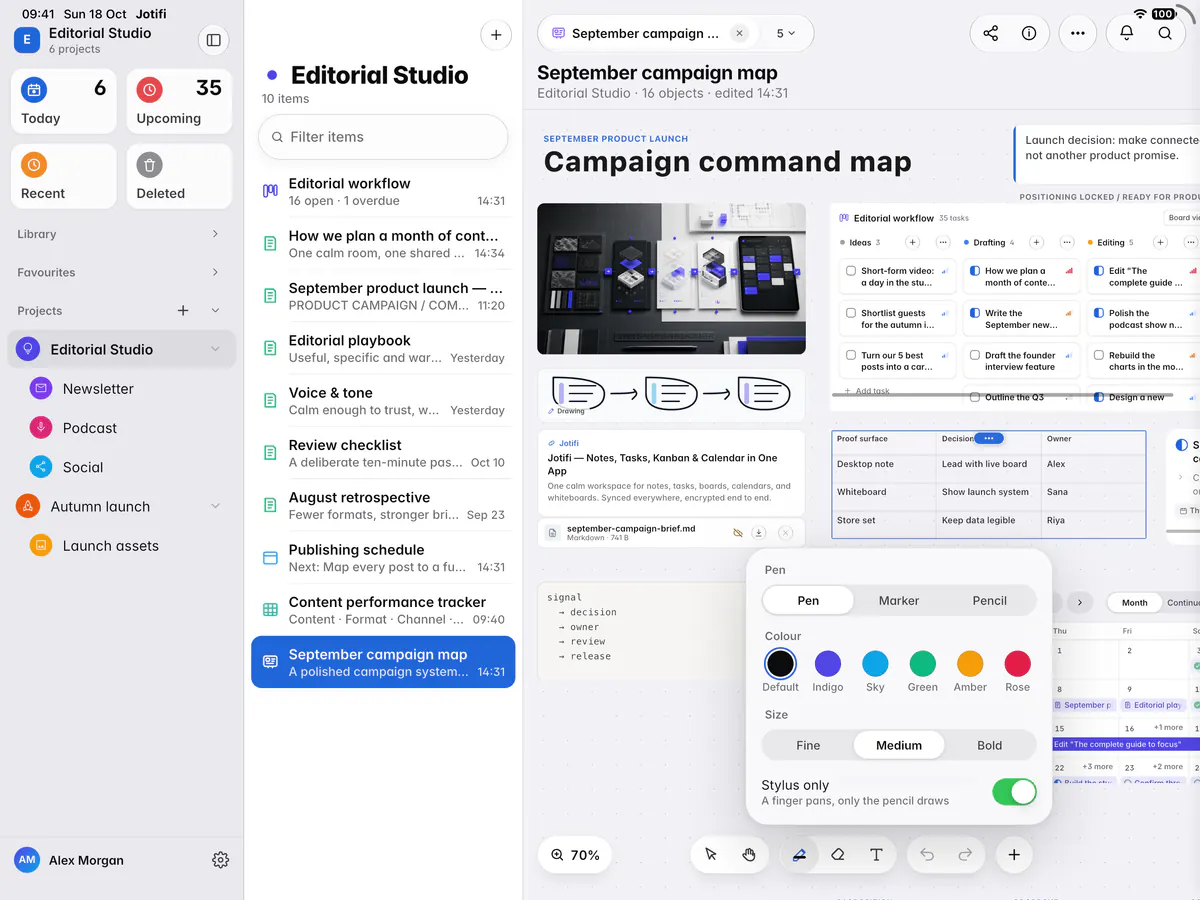Collapse the Editorial Studio project chevron
The height and width of the screenshot is (900, 1200).
pos(215,349)
